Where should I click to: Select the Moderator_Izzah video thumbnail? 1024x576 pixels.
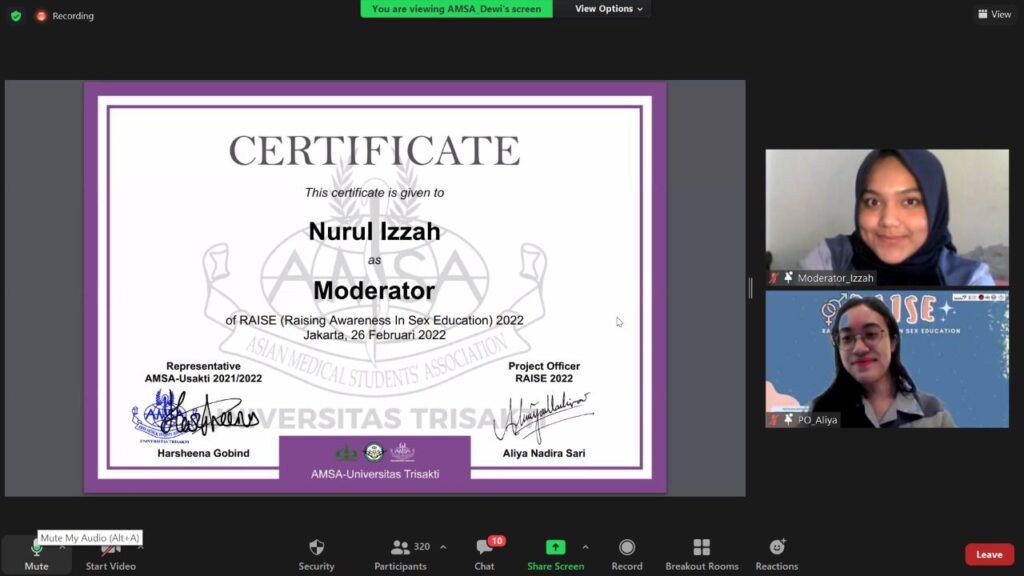coord(887,217)
